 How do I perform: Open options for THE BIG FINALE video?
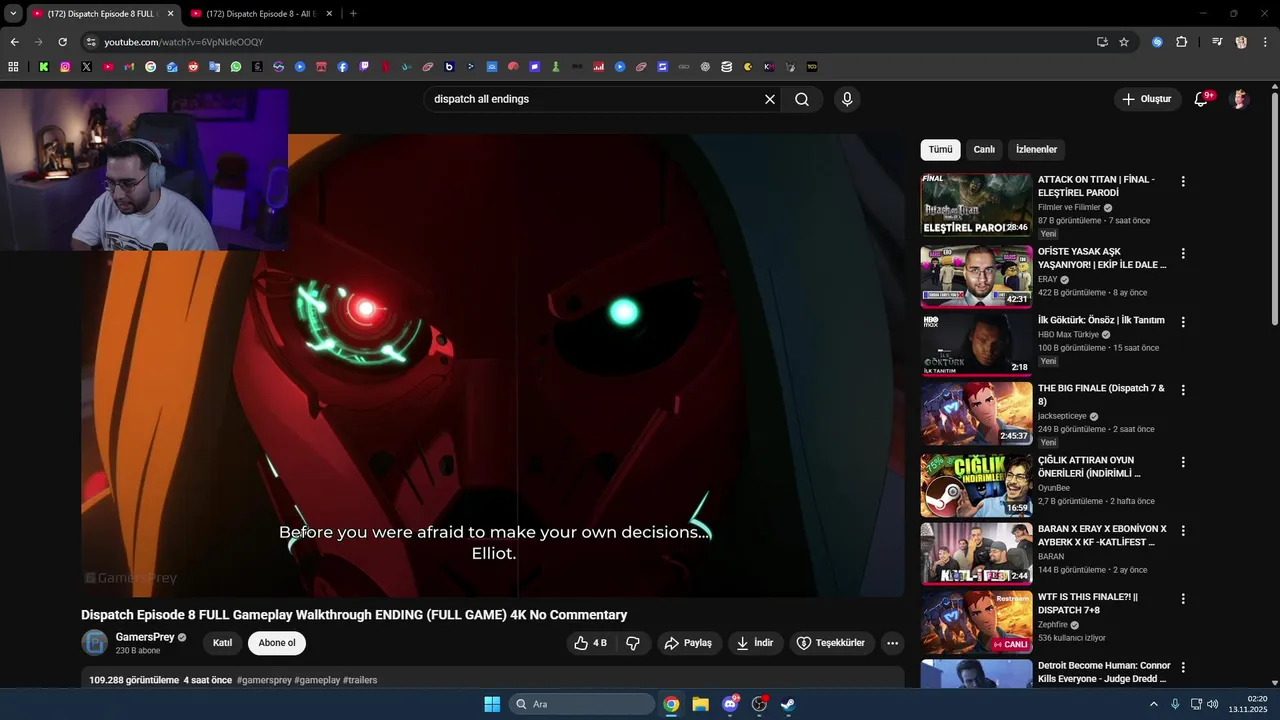tap(1183, 390)
